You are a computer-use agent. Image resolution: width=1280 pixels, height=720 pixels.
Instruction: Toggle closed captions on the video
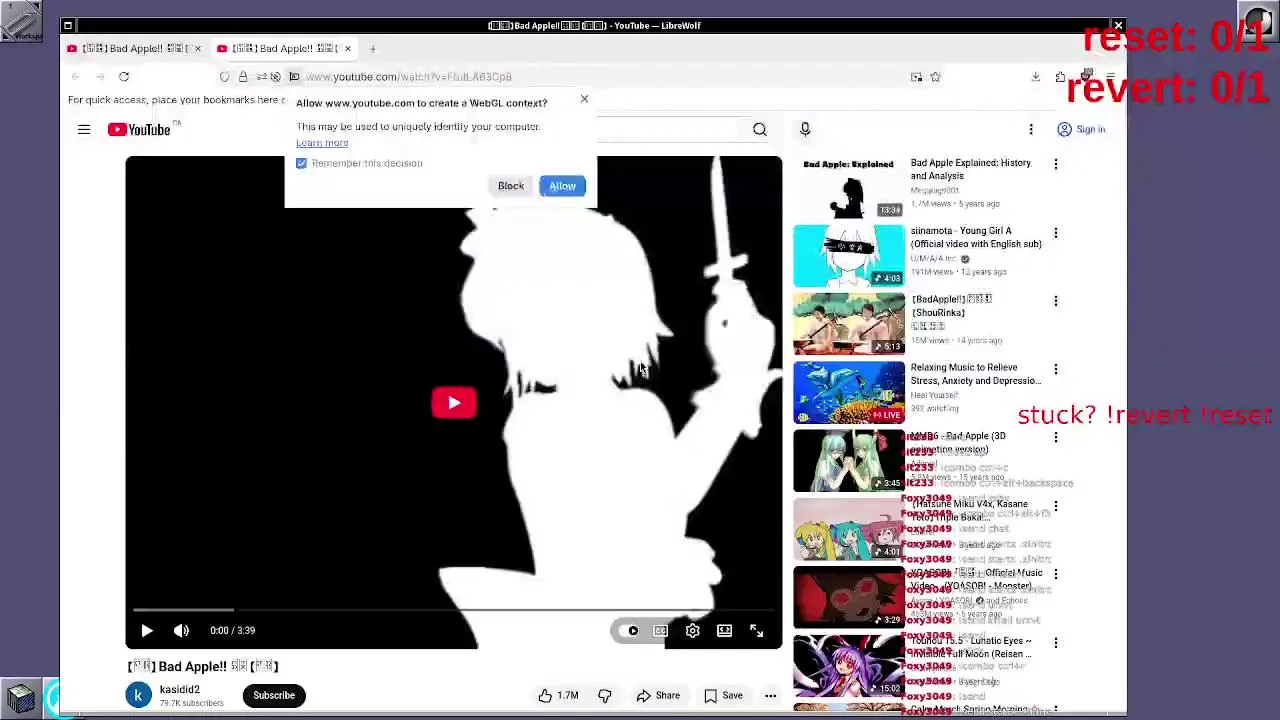pos(661,630)
